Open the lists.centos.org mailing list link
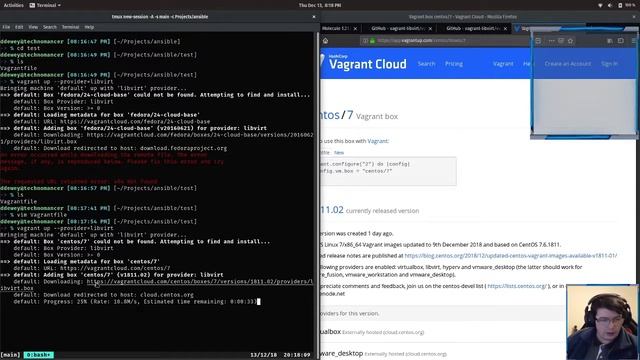The height and width of the screenshot is (360, 640). [517, 286]
